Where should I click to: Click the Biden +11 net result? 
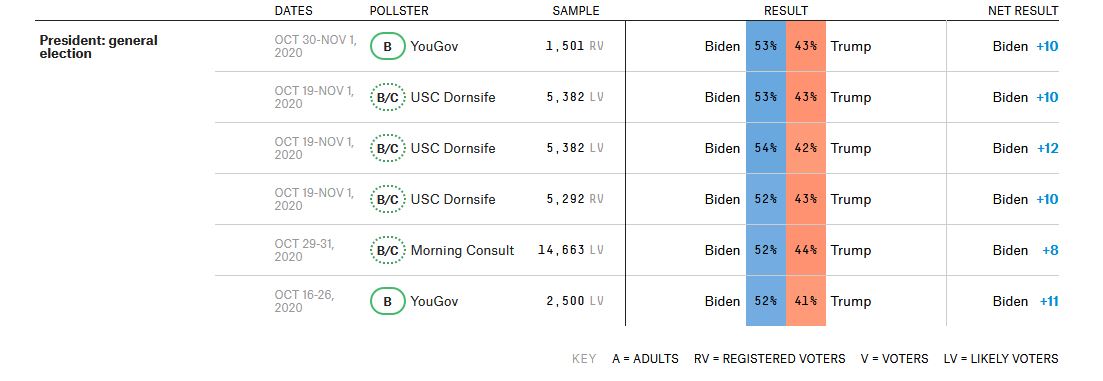click(x=1026, y=302)
